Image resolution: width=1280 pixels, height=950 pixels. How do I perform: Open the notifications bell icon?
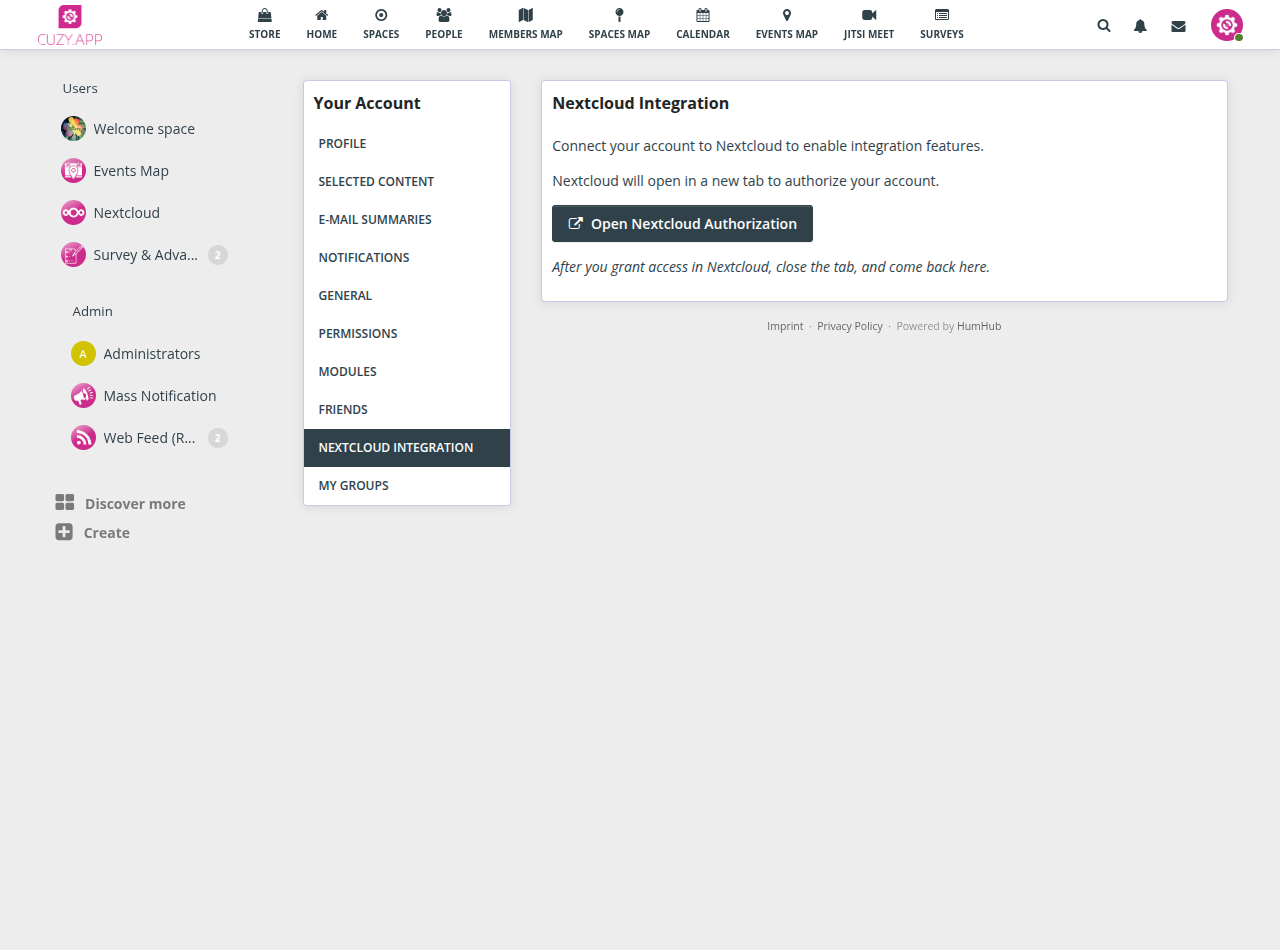[x=1140, y=26]
